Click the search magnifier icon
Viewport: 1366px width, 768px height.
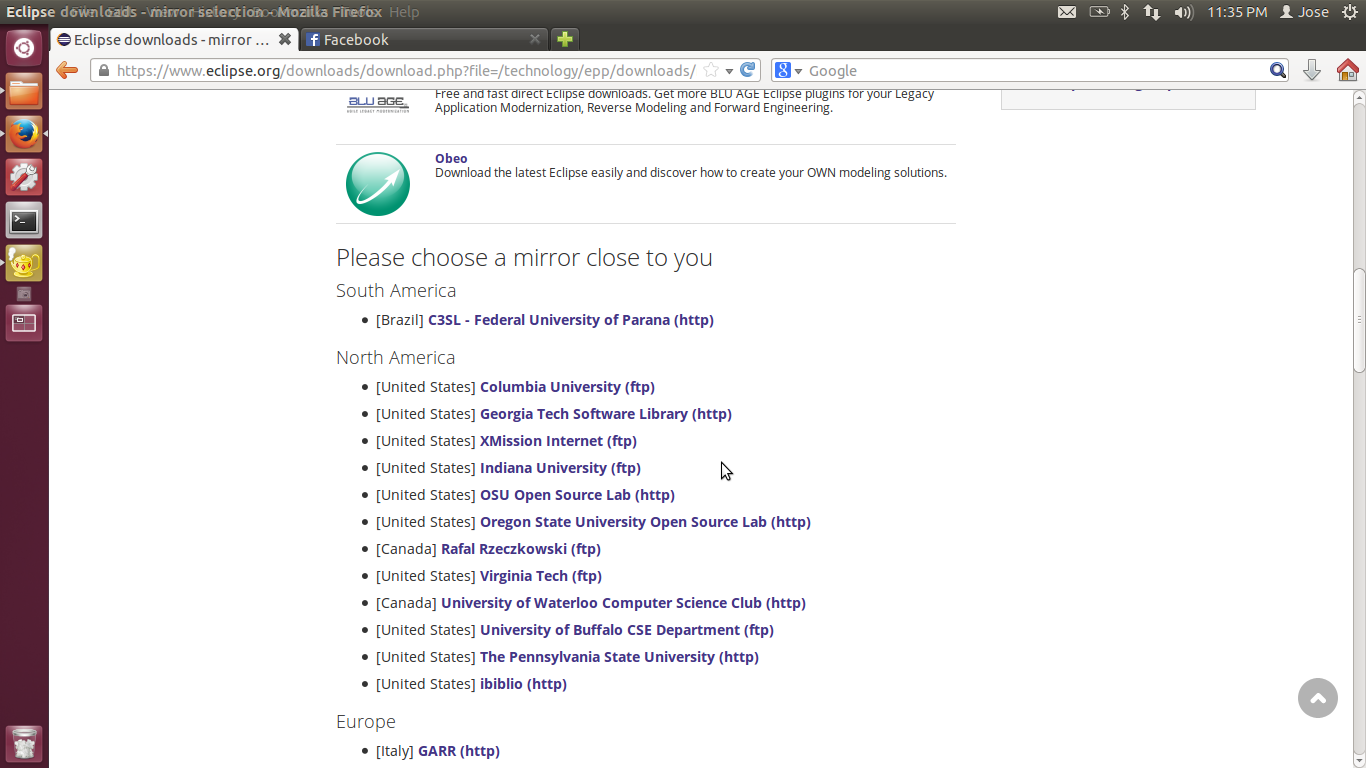[1278, 70]
